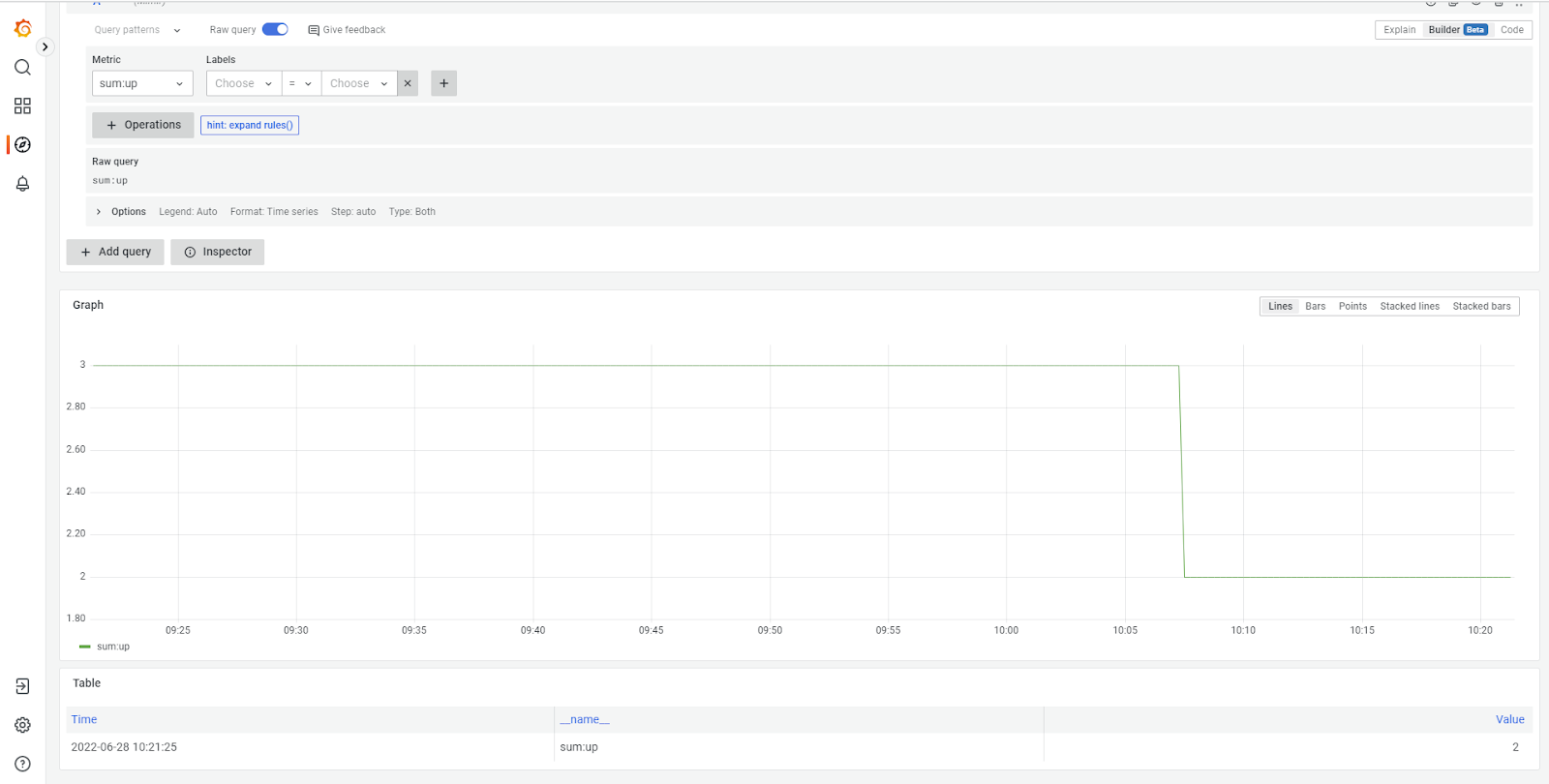The image size is (1549, 784).
Task: Expand the sidebar with the arrow button
Action: [45, 46]
